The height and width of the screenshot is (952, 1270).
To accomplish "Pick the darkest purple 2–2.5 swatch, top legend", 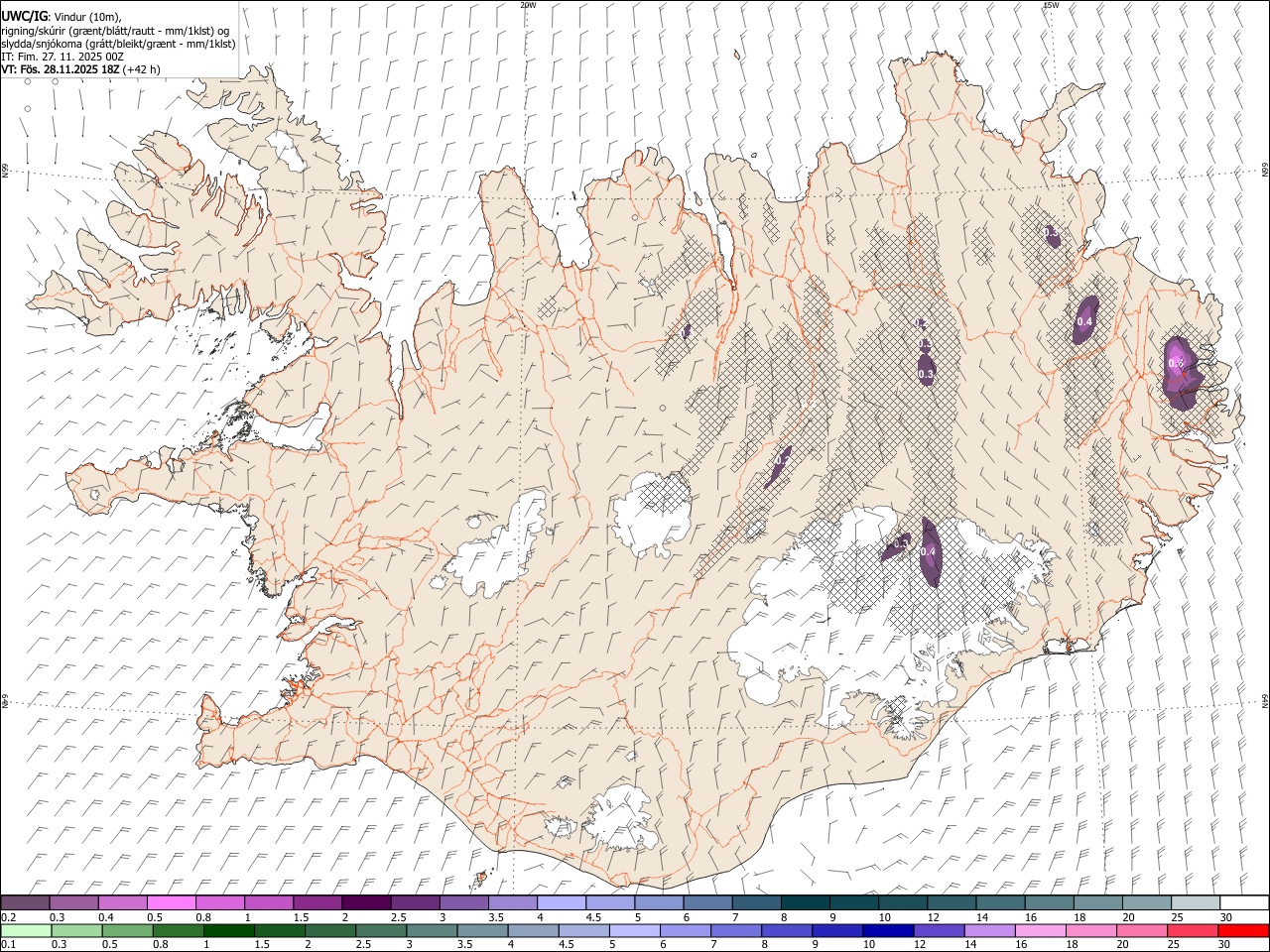I will click(366, 902).
